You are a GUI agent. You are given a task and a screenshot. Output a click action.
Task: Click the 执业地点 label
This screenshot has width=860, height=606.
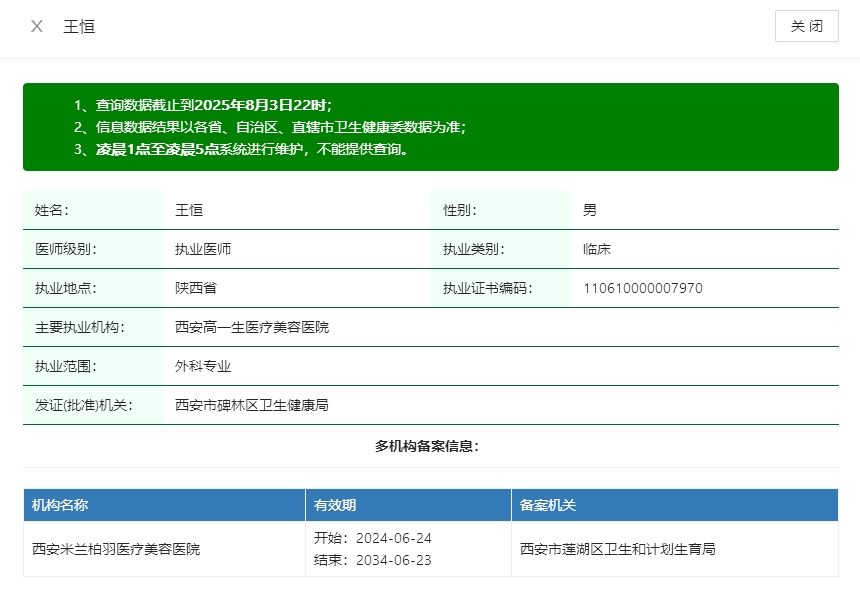click(66, 288)
